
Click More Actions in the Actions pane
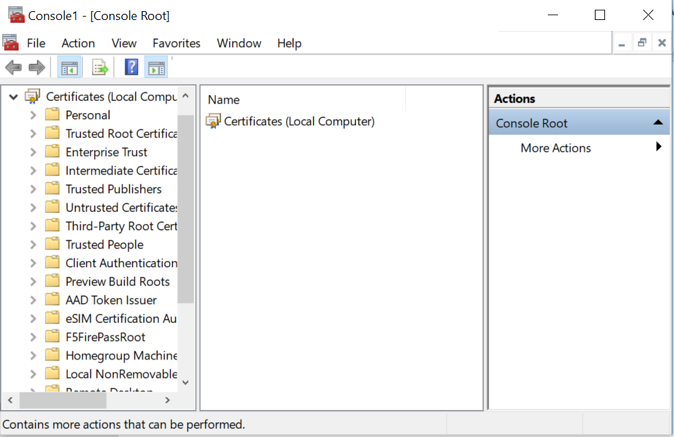click(555, 148)
